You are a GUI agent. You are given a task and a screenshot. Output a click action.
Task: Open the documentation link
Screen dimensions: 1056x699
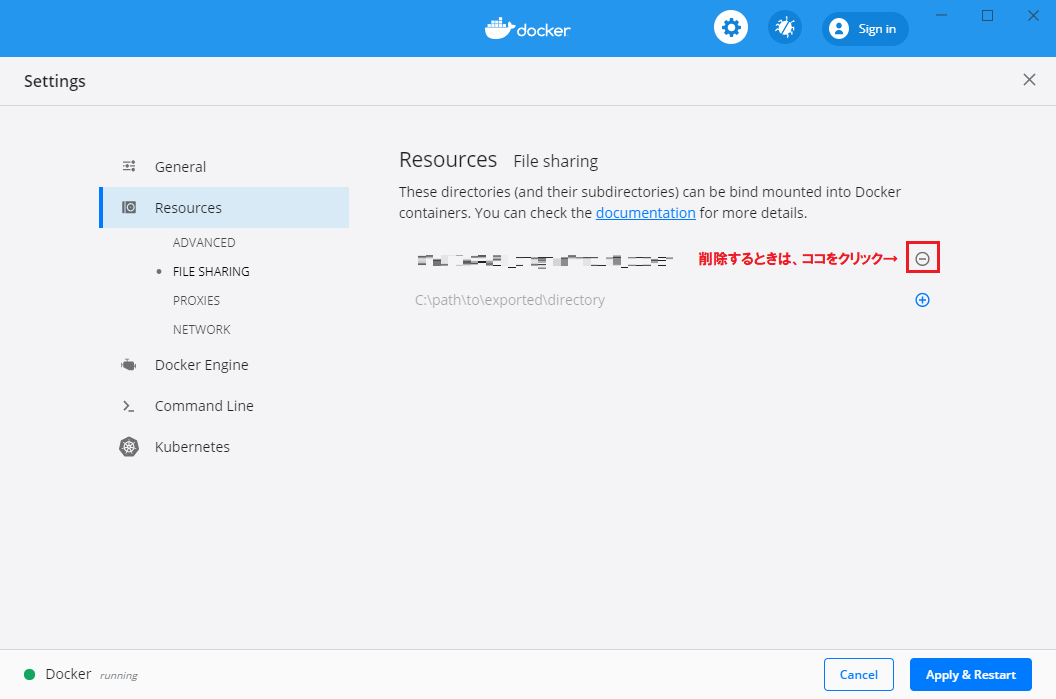pos(645,212)
